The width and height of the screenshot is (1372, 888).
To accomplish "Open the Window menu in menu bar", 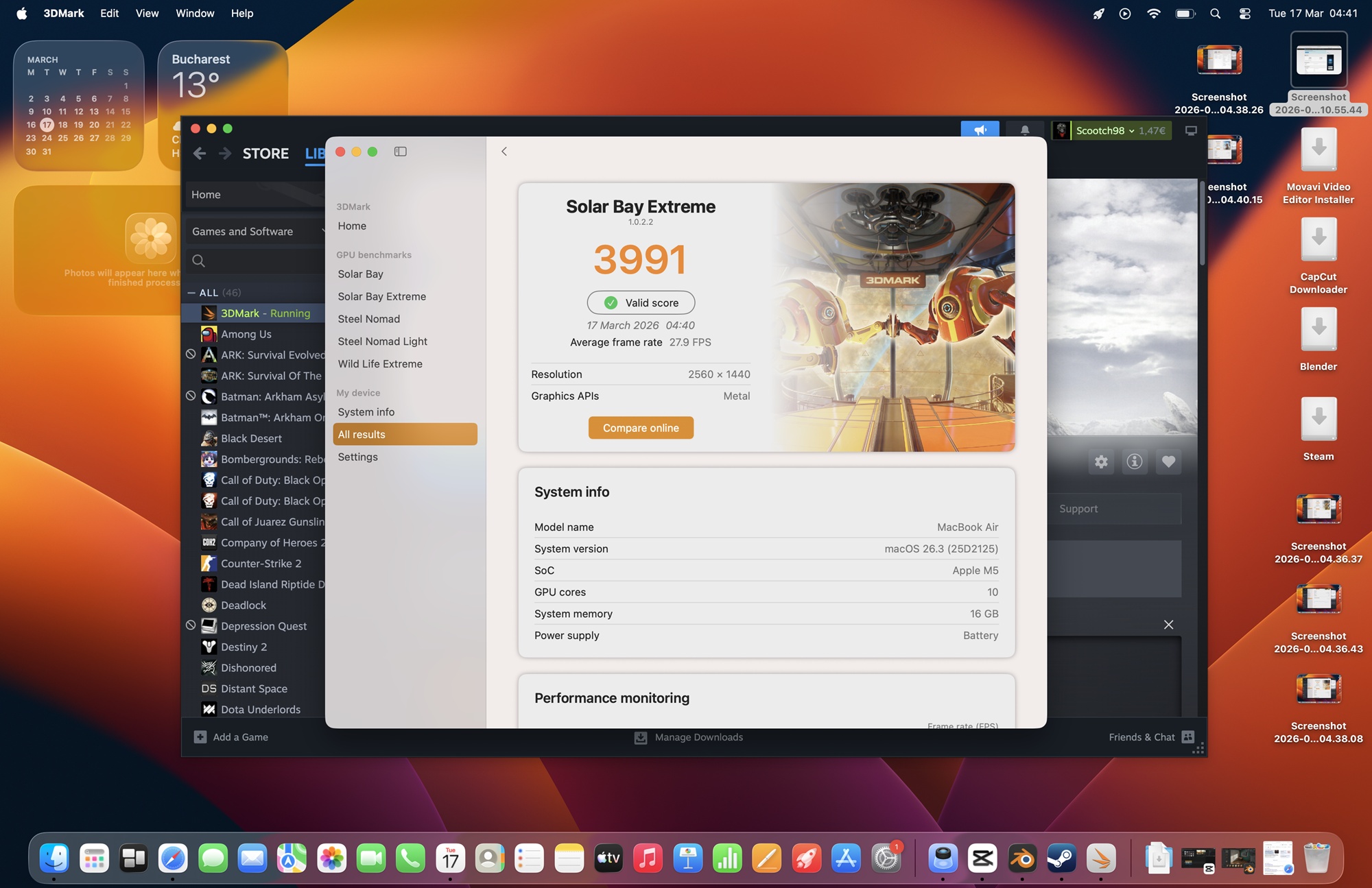I will (x=195, y=13).
